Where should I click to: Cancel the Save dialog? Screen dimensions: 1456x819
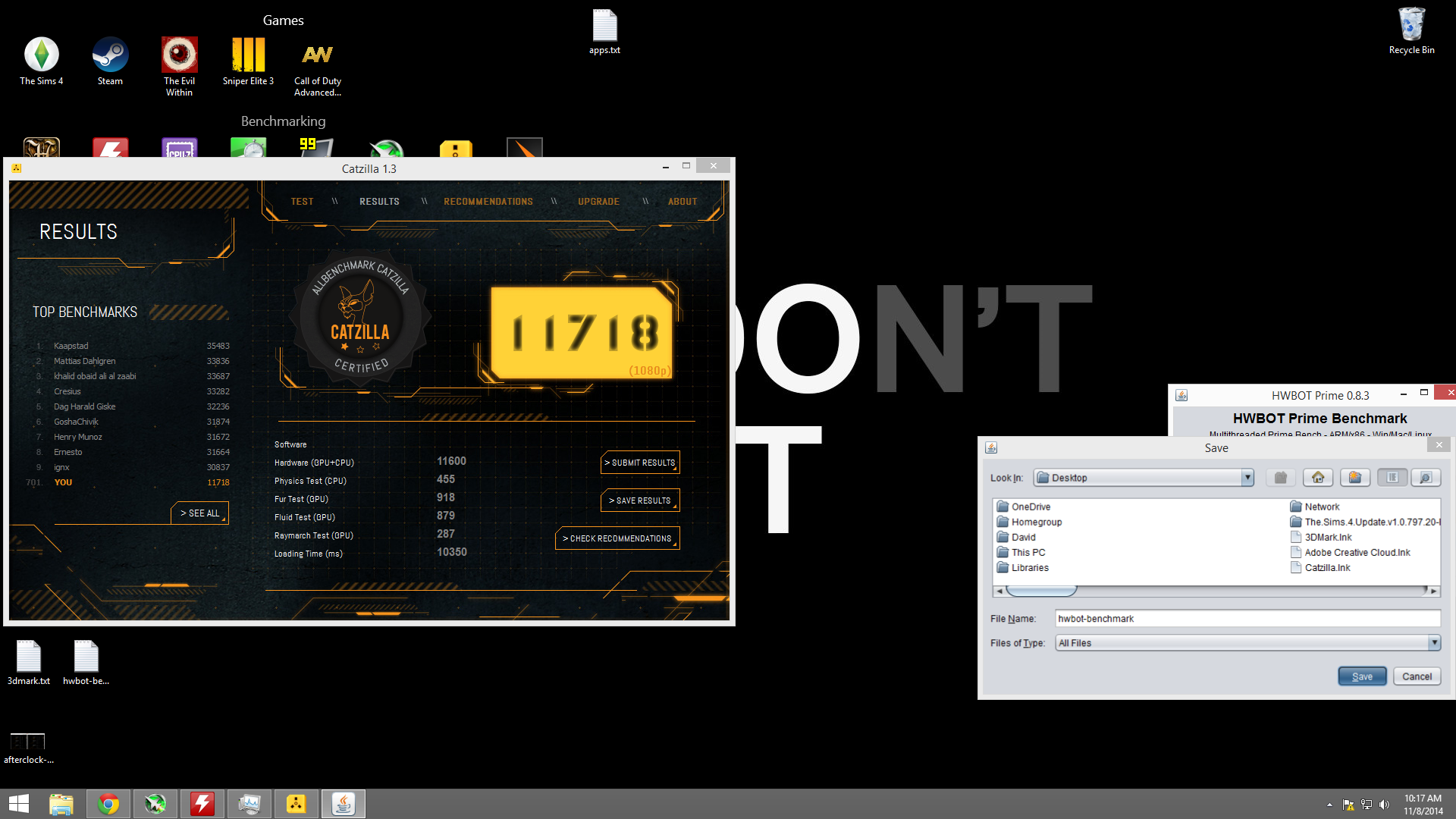pyautogui.click(x=1417, y=676)
